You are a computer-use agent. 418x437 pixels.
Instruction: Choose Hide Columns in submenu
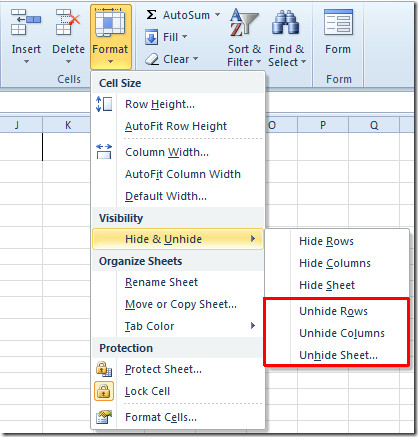[337, 263]
